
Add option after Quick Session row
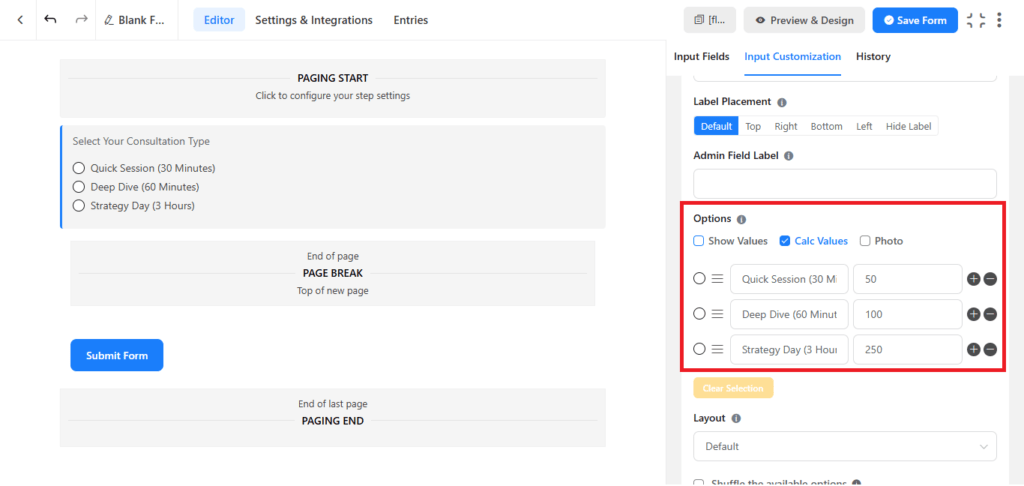click(974, 280)
